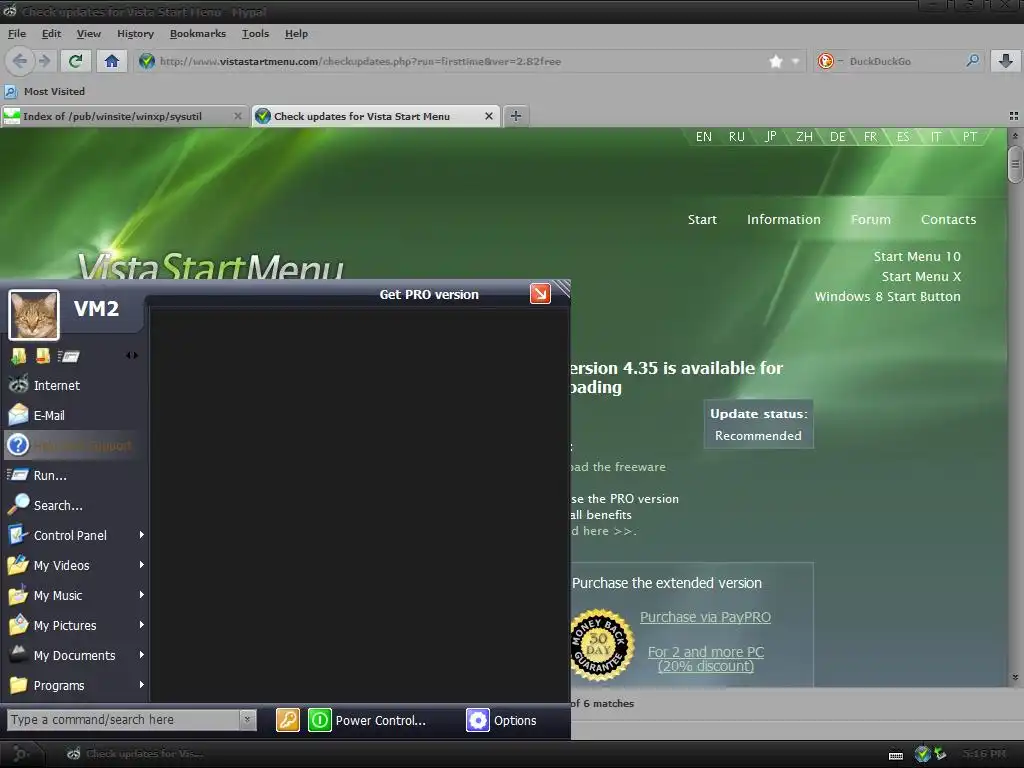Switch to the Index of /pub/winsite tab
Viewport: 1024px width, 768px height.
tap(112, 116)
